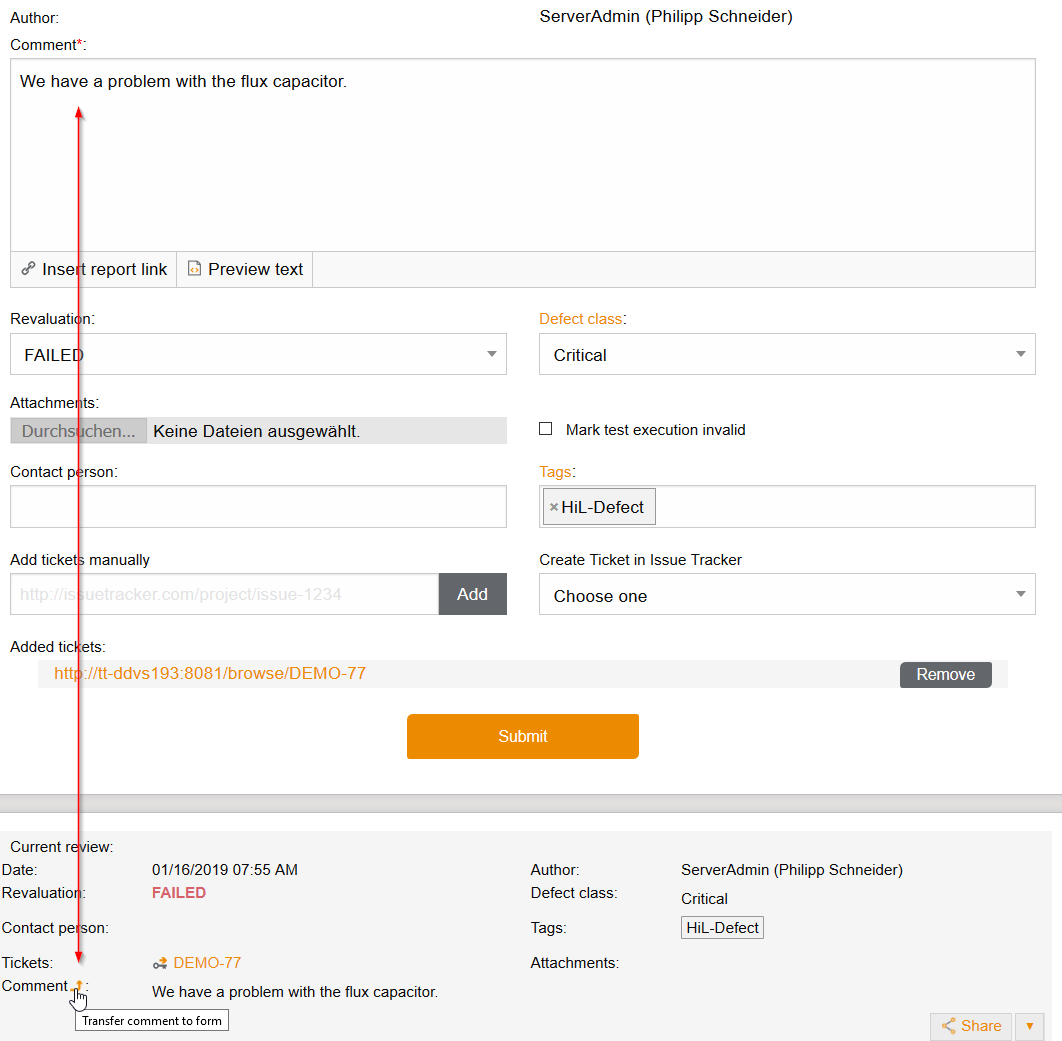The width and height of the screenshot is (1062, 1041).
Task: Click into the Comment text area
Action: click(x=522, y=160)
